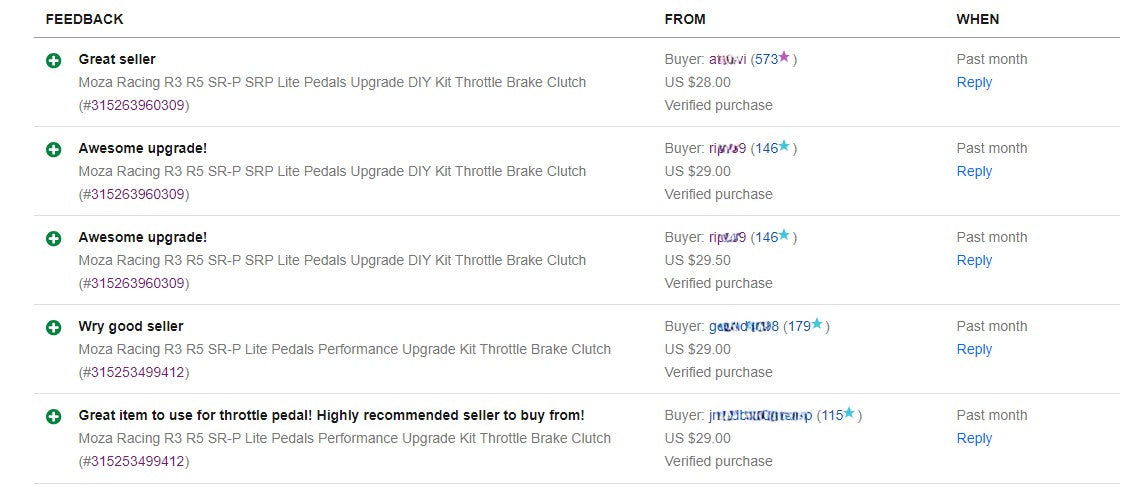Reply to "Great item to use" feedback
The height and width of the screenshot is (498, 1143).
coord(974,438)
